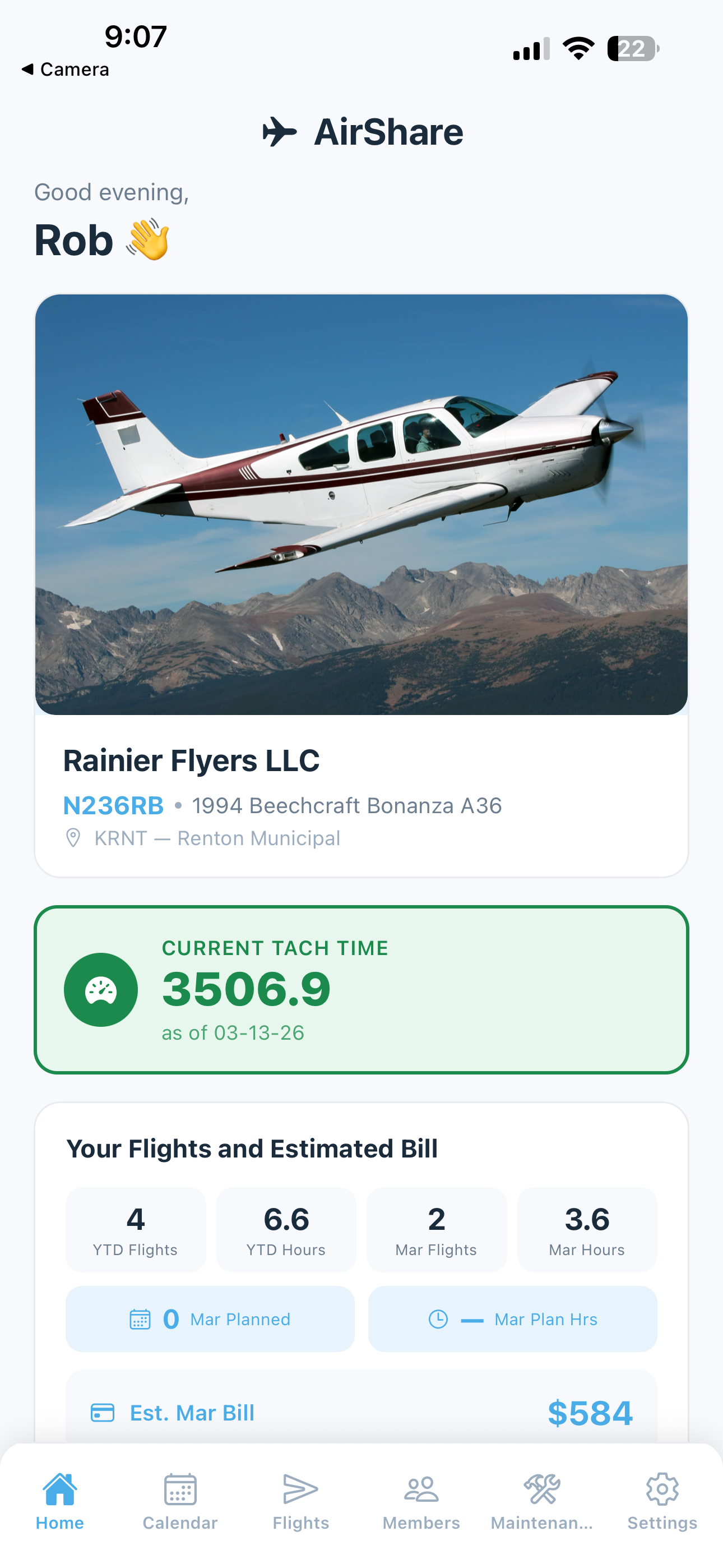This screenshot has height=1568, width=723.
Task: Open the Bonanza aircraft photo
Action: click(361, 504)
